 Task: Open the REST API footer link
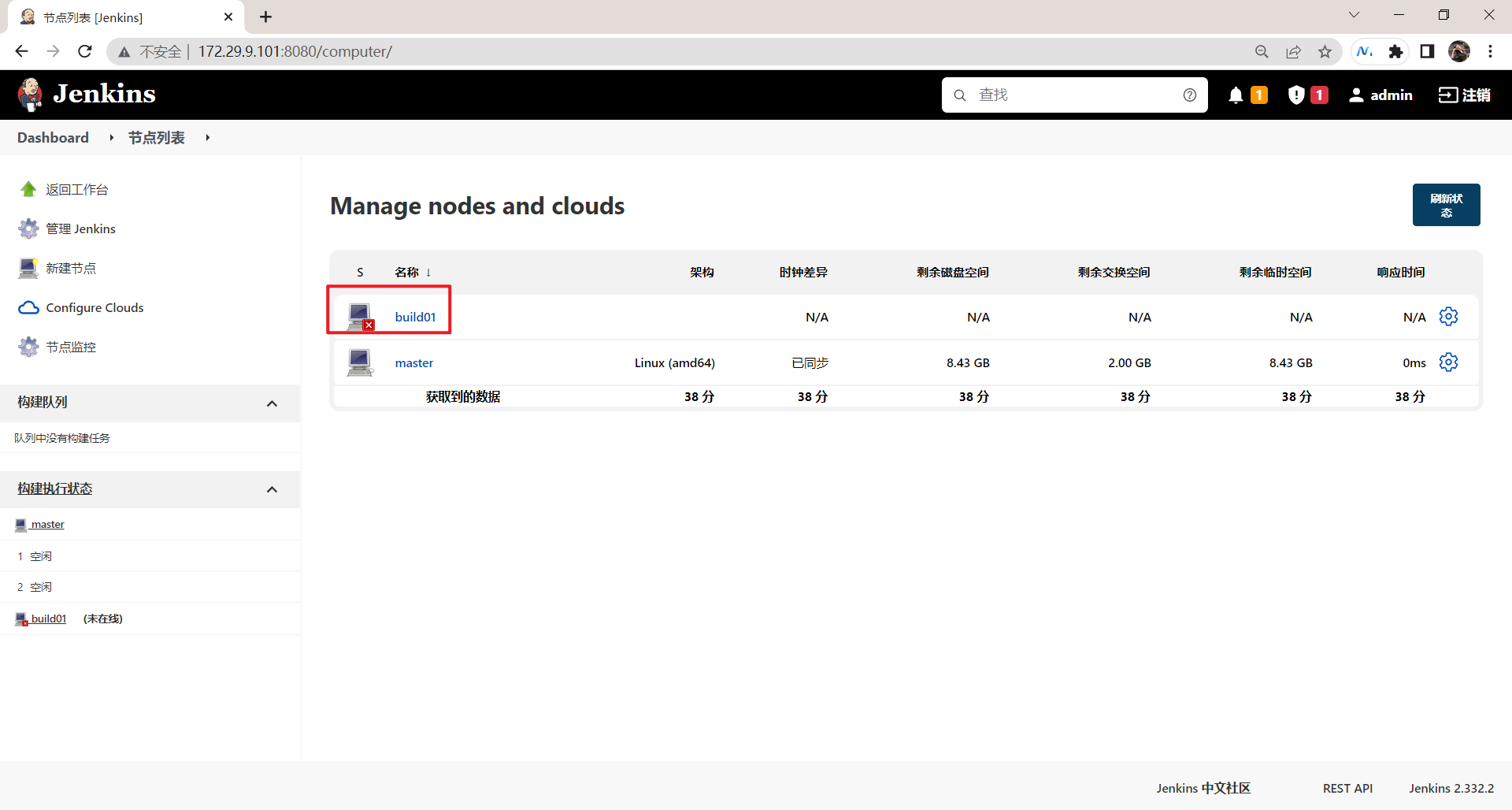1347,788
